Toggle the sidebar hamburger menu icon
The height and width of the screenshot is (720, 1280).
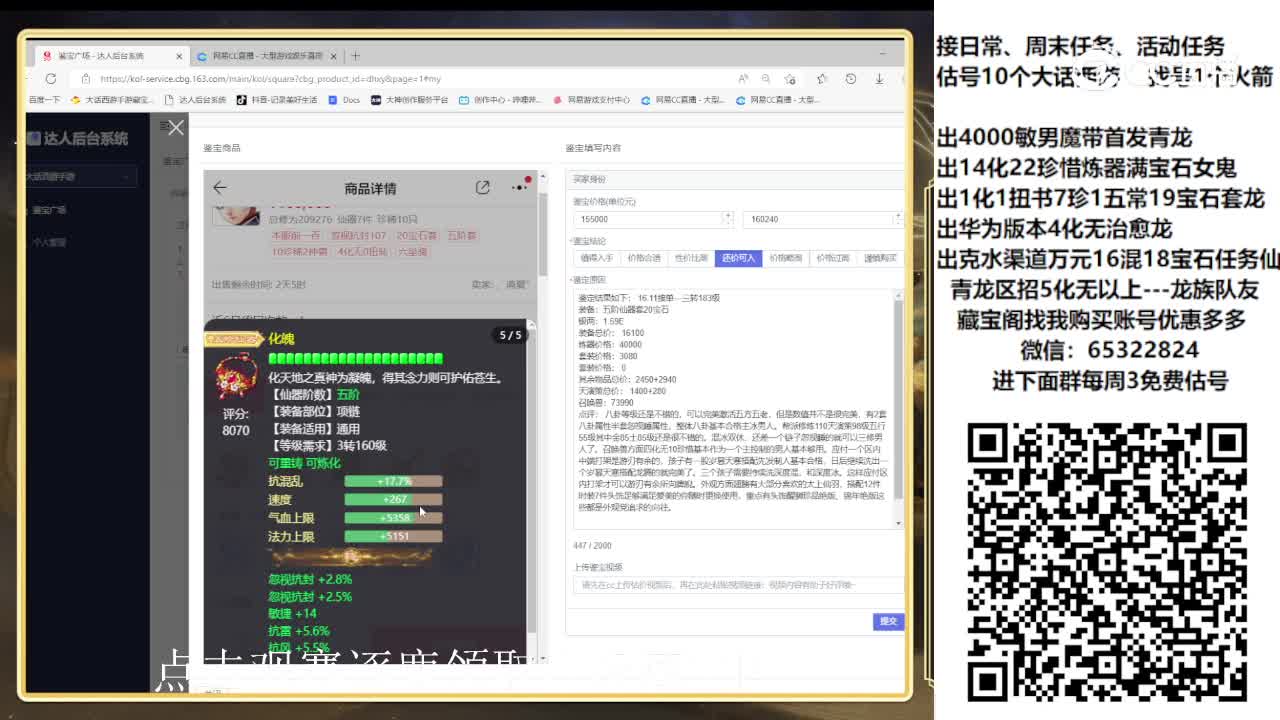165,125
